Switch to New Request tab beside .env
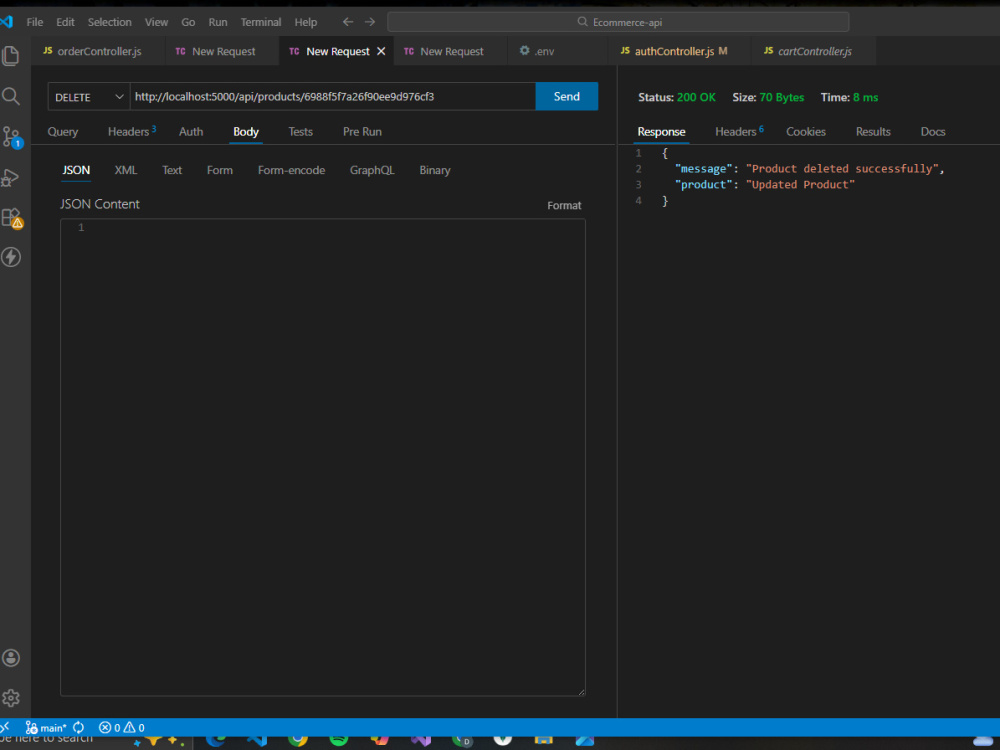Image resolution: width=1000 pixels, height=750 pixels. (x=451, y=51)
